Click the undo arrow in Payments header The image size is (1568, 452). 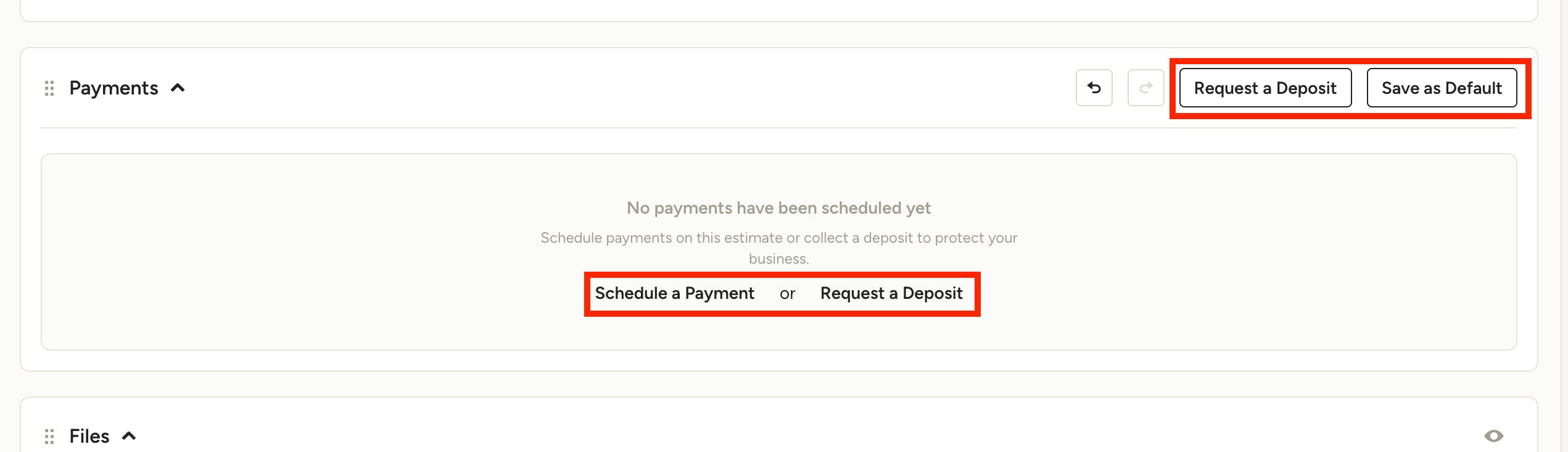[x=1094, y=88]
